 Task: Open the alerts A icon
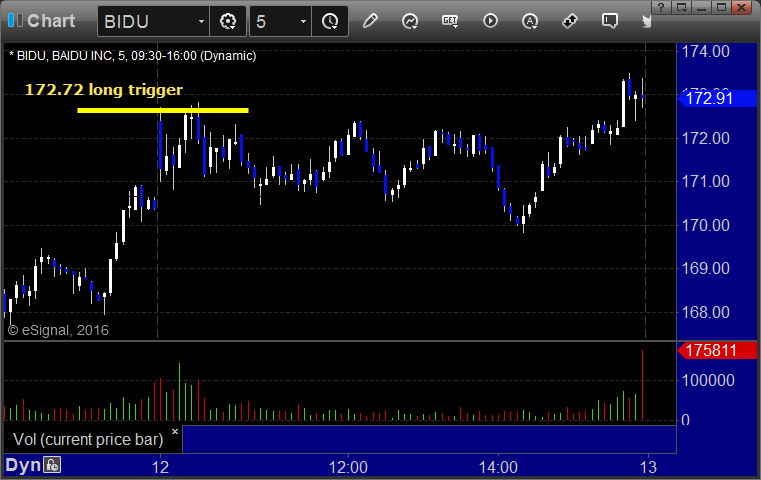coord(530,21)
